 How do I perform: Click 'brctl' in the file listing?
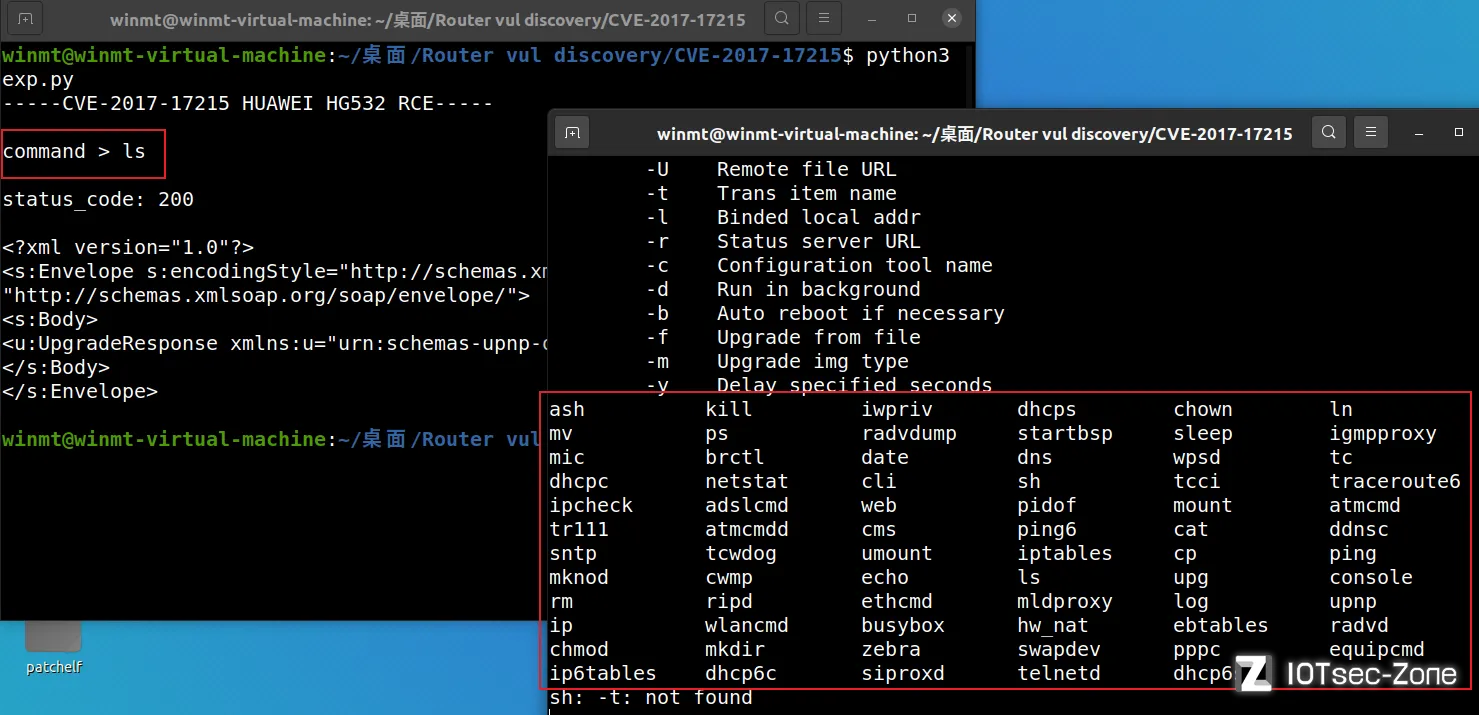735,458
